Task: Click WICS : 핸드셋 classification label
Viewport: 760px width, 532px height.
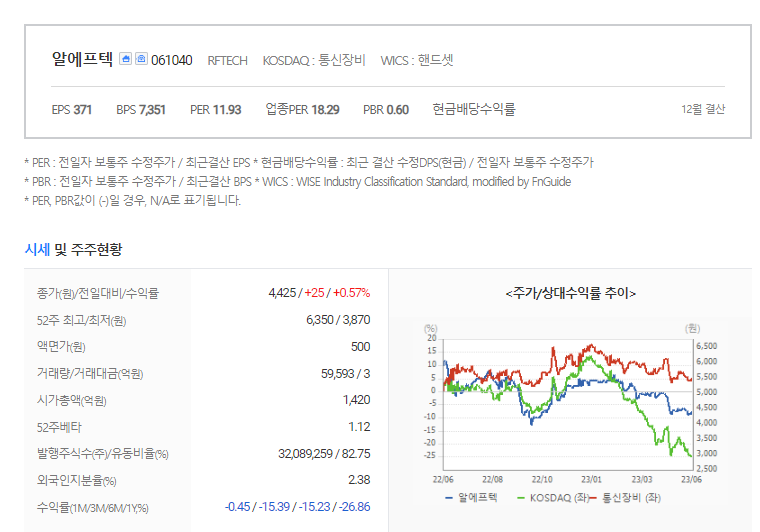Action: click(417, 60)
